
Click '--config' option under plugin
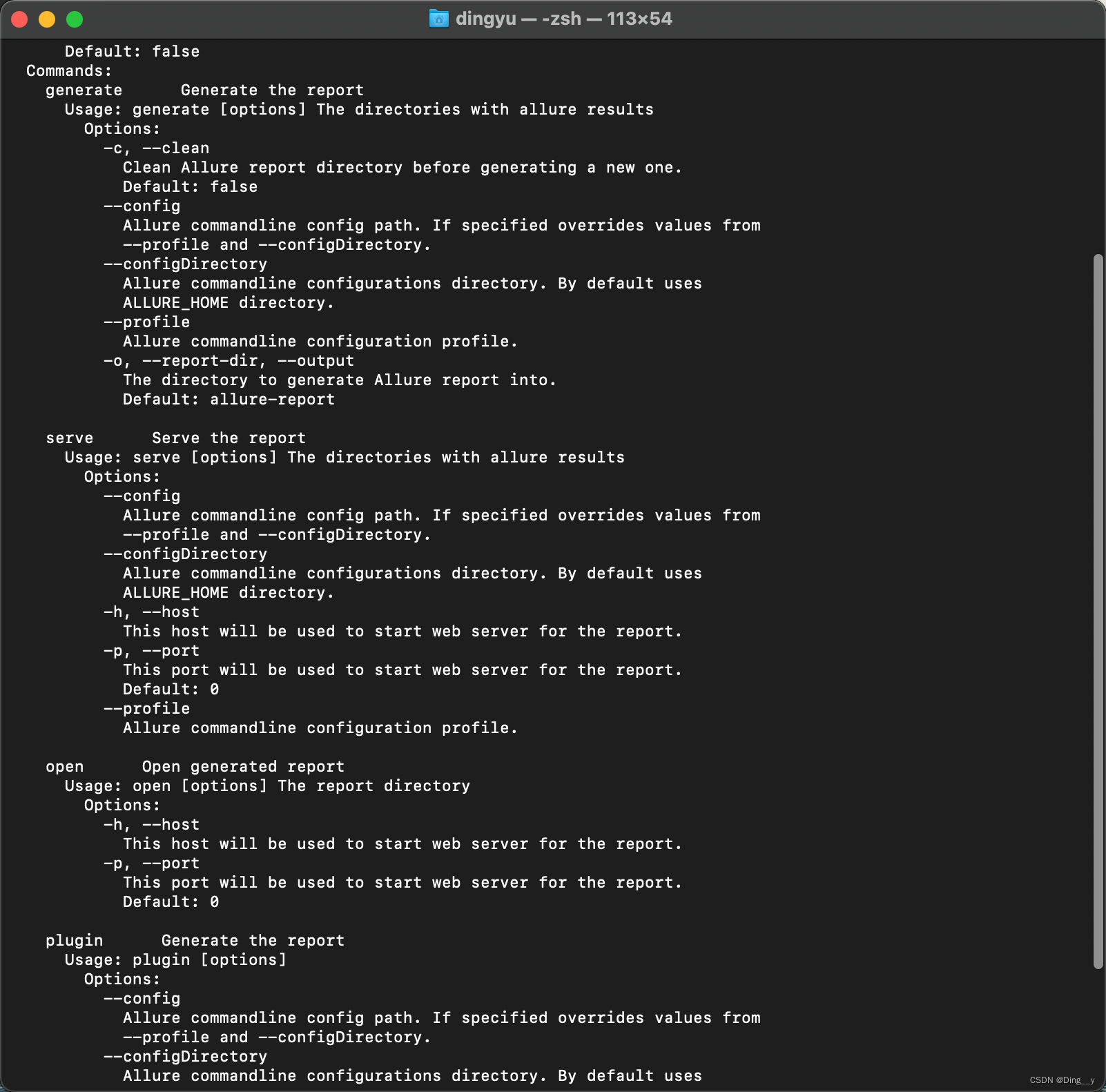click(x=142, y=999)
